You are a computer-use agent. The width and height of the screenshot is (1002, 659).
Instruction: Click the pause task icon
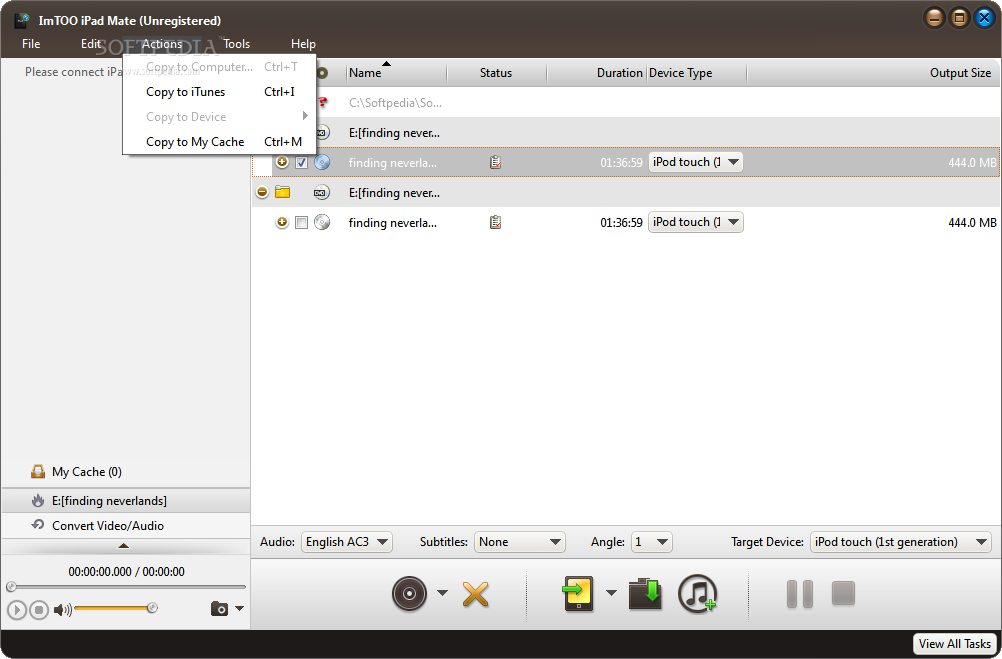799,594
